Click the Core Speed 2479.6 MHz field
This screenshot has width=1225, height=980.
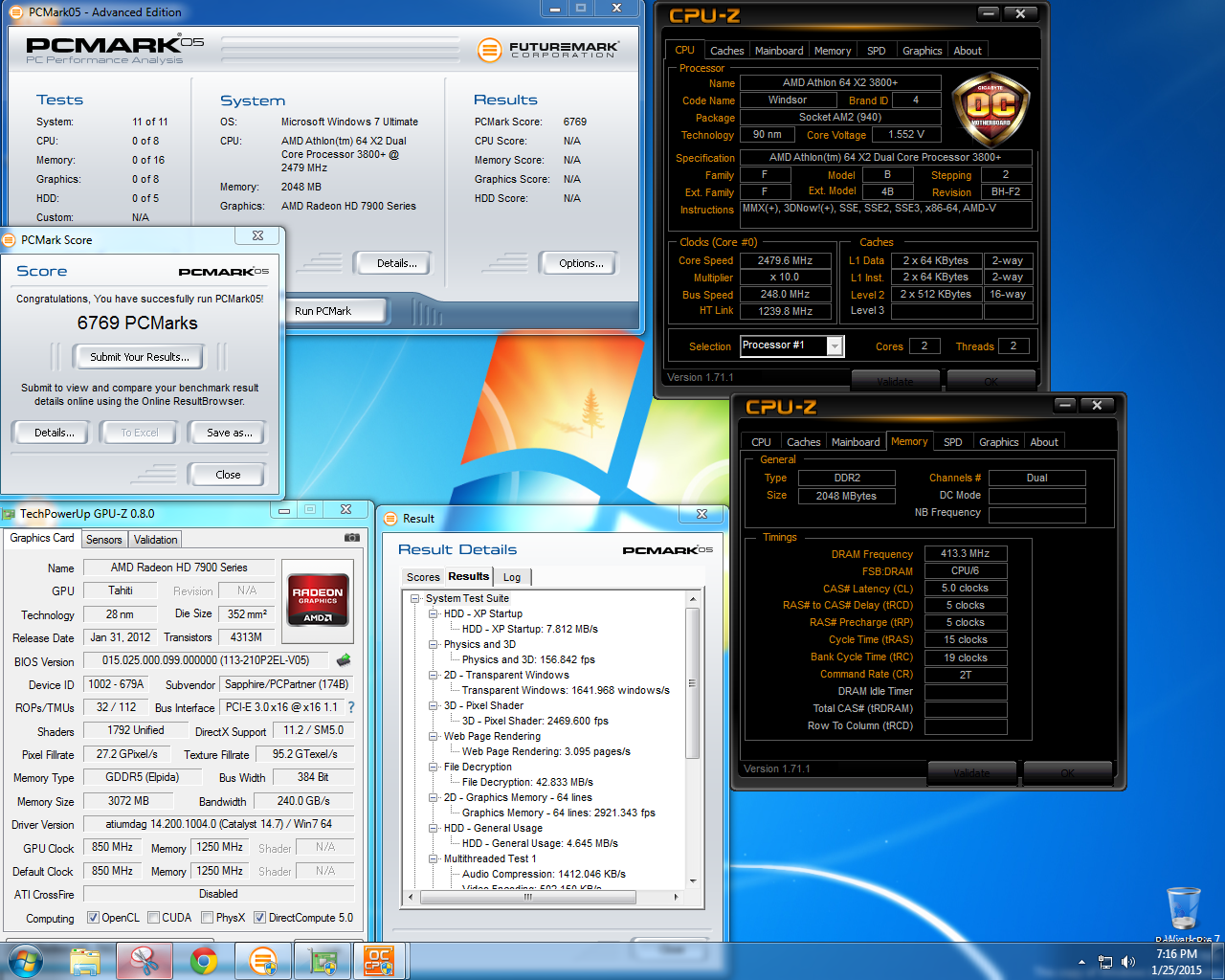785,260
